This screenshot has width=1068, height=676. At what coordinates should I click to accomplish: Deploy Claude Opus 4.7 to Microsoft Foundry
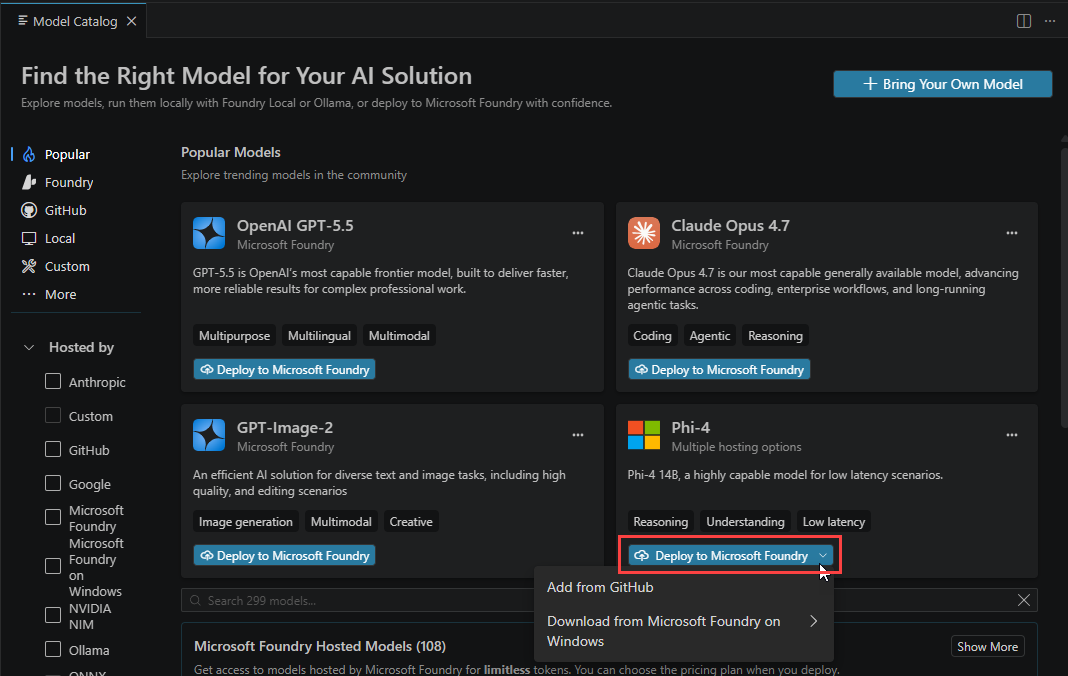(x=719, y=369)
